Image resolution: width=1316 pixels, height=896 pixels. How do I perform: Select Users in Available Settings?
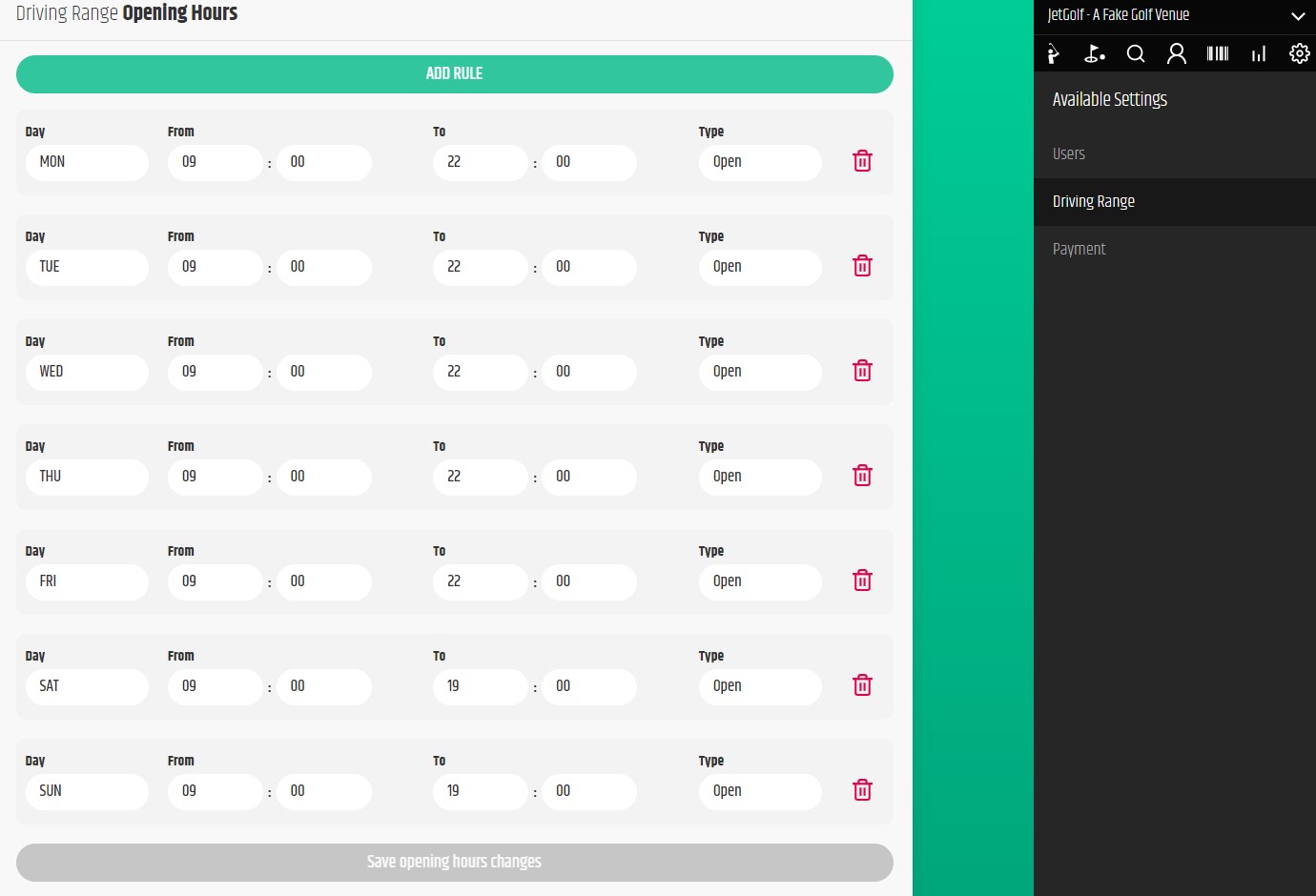click(x=1175, y=153)
